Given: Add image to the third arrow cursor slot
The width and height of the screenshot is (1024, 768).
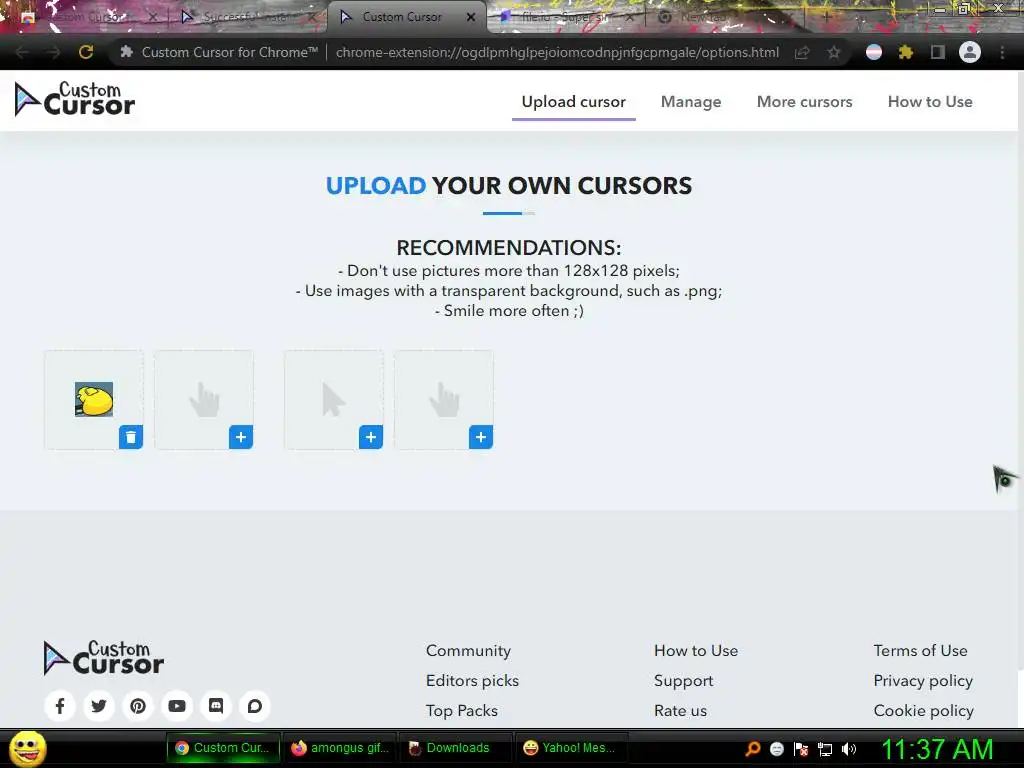Looking at the screenshot, I should [x=370, y=437].
